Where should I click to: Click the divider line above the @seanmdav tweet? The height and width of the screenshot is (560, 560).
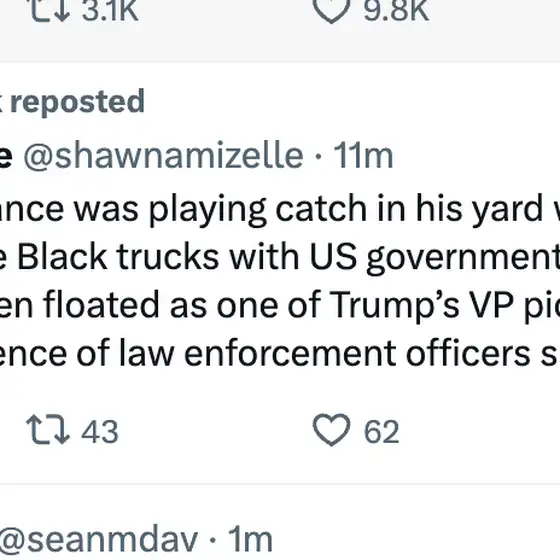280,484
